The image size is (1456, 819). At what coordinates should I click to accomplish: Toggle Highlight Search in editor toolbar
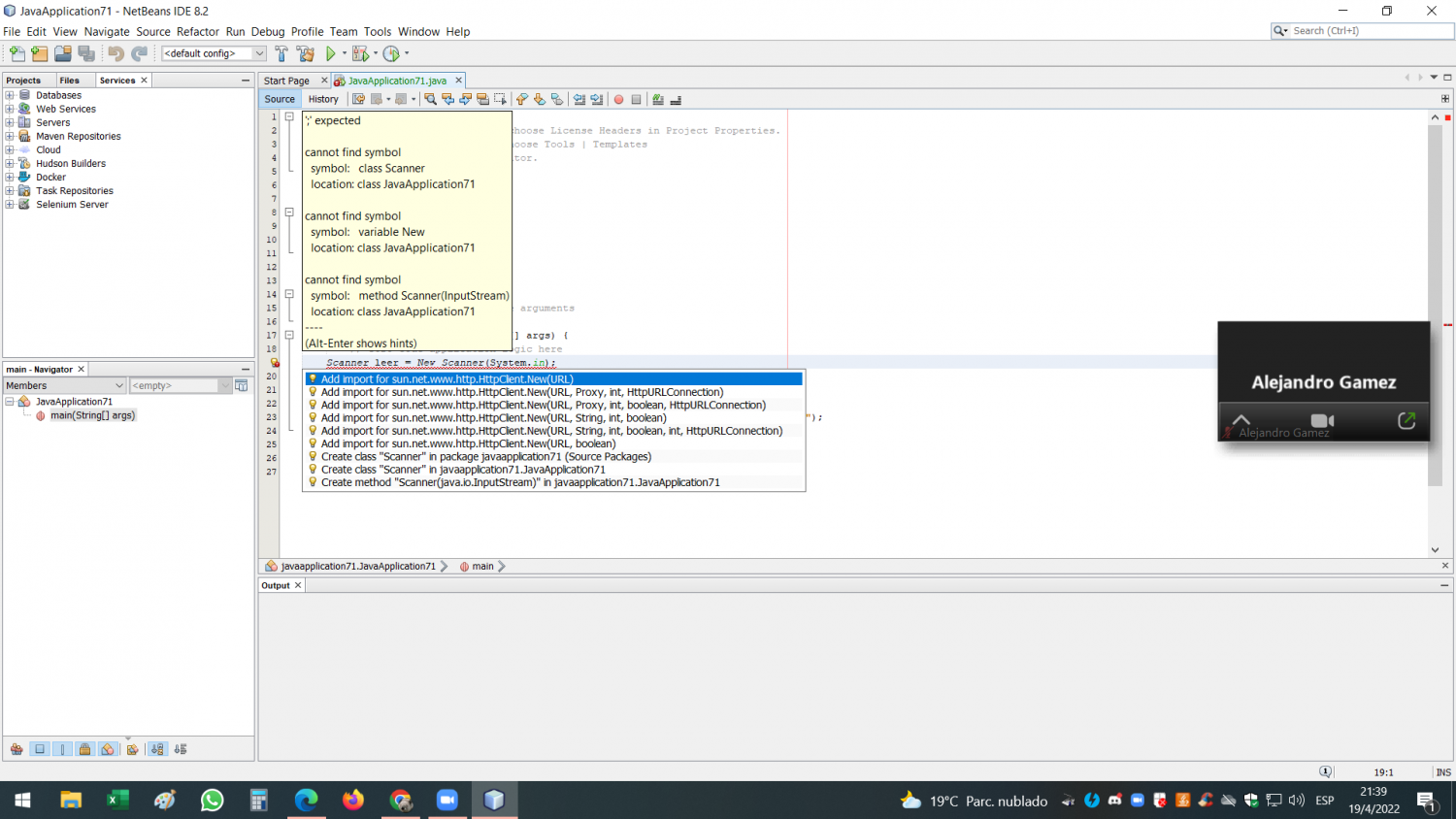(x=482, y=99)
